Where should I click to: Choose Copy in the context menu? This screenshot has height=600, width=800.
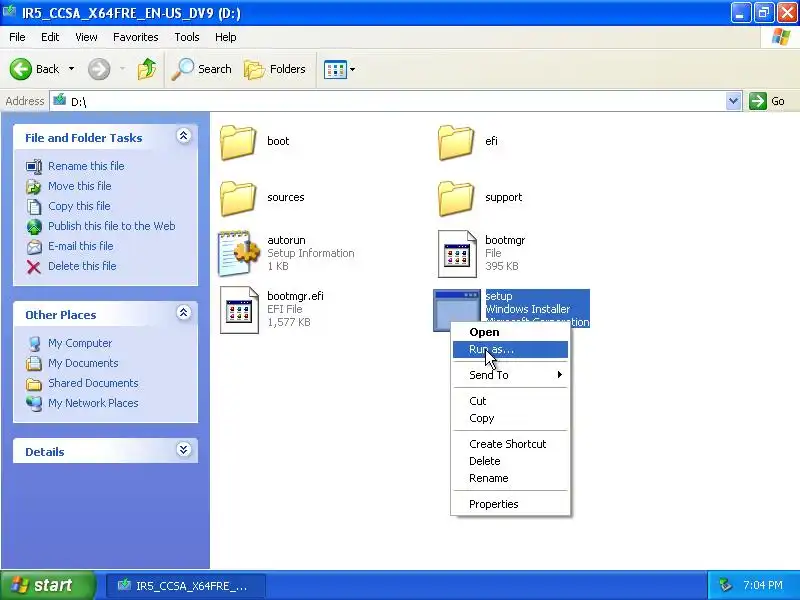pyautogui.click(x=510, y=418)
